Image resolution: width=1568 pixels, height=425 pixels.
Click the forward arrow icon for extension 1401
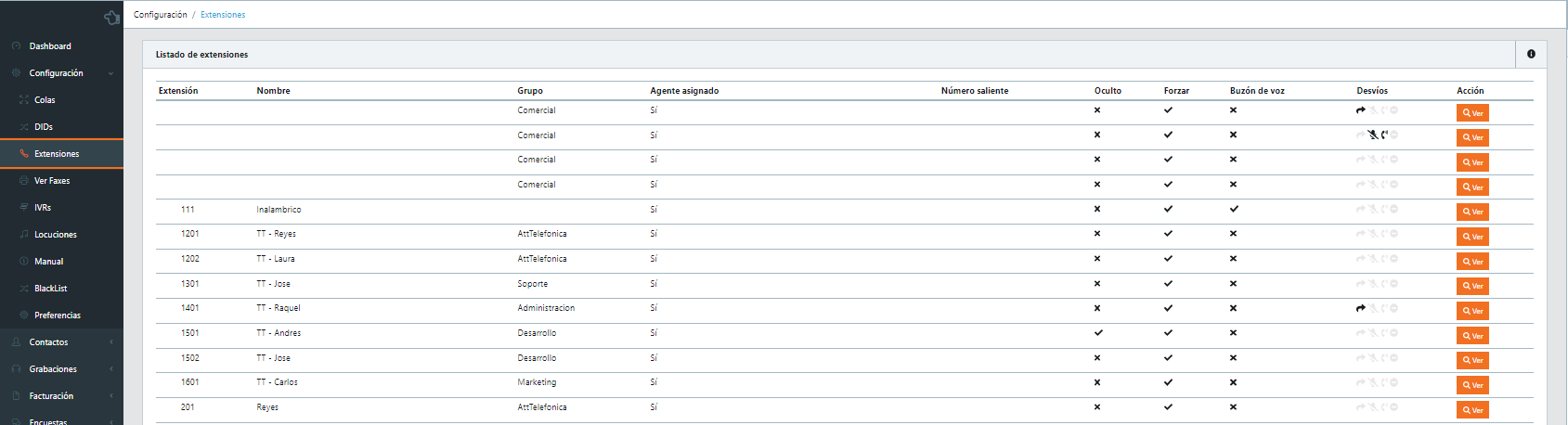click(x=1361, y=308)
